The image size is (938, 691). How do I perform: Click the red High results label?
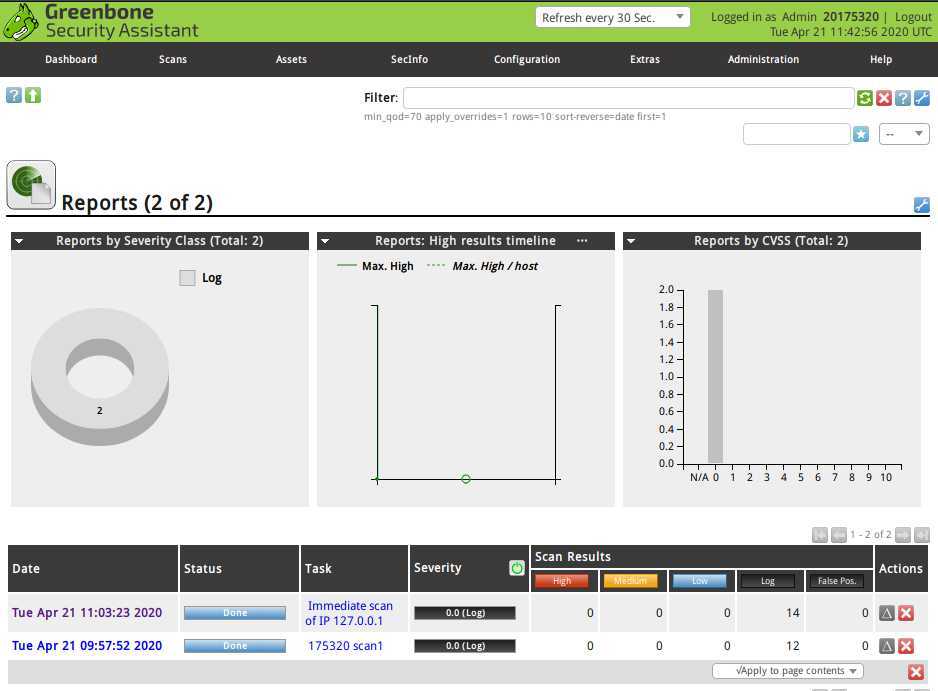click(562, 581)
